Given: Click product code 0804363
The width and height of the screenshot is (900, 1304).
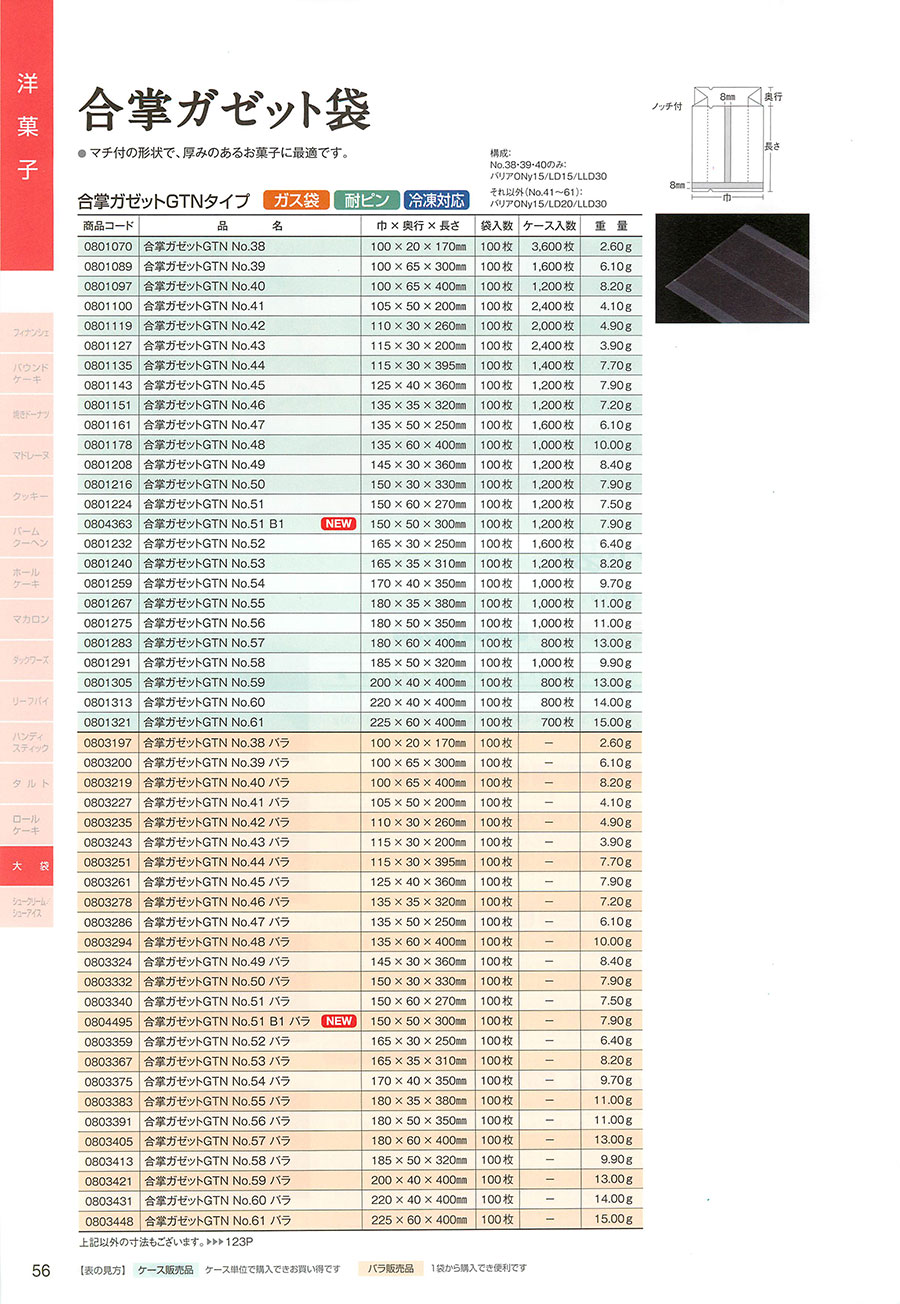Looking at the screenshot, I should (x=107, y=524).
